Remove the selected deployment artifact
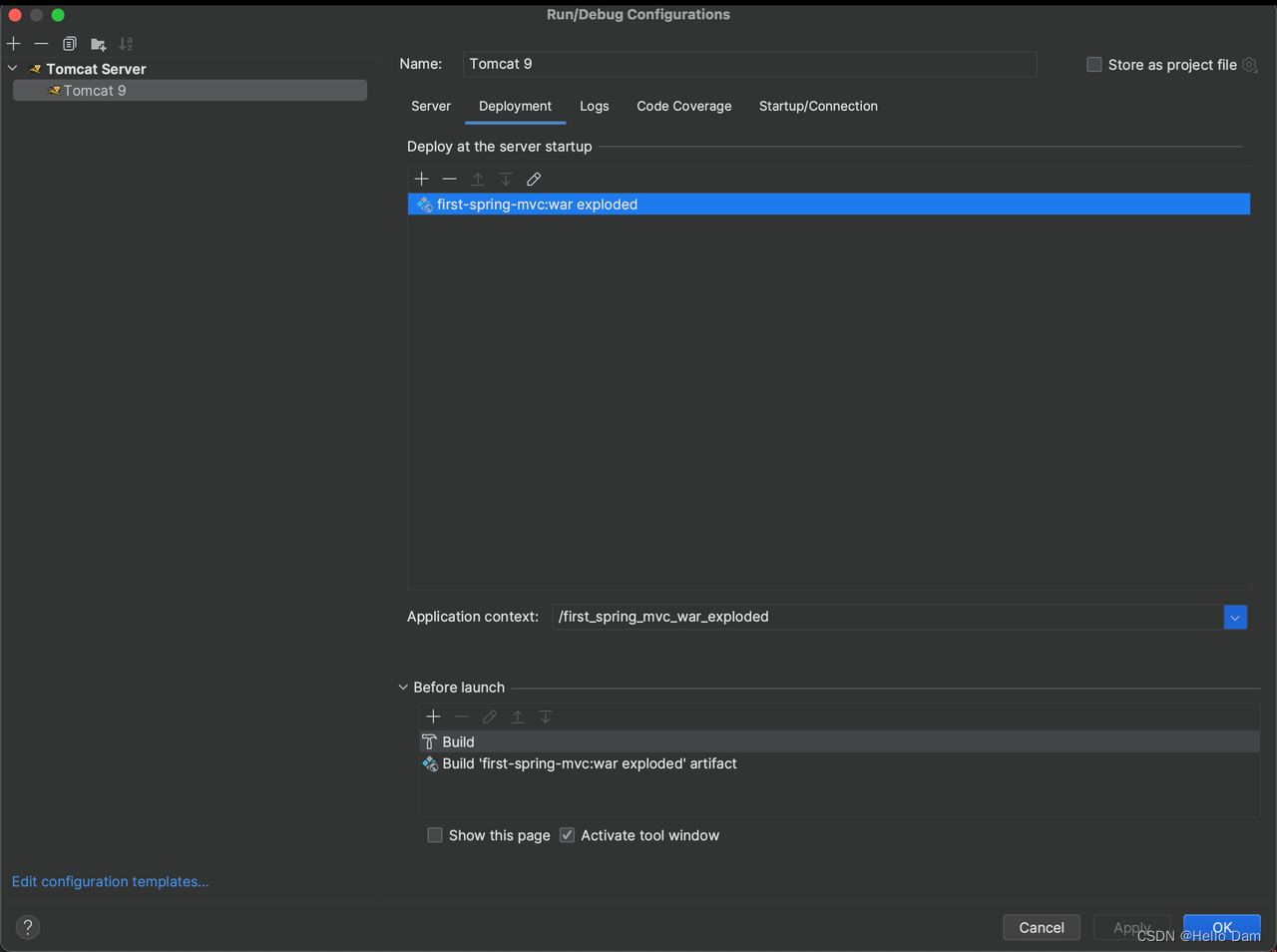 point(450,179)
